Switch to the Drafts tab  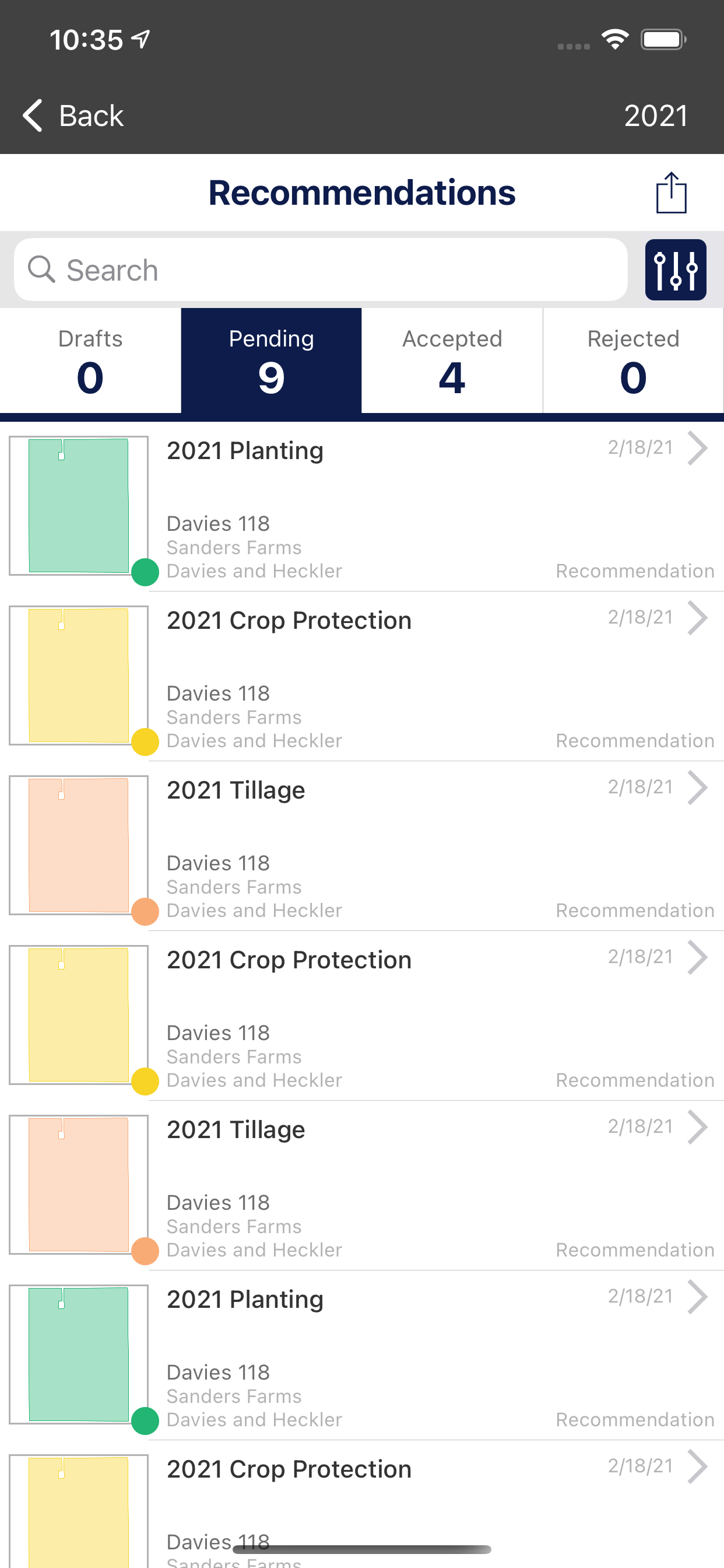tap(90, 360)
